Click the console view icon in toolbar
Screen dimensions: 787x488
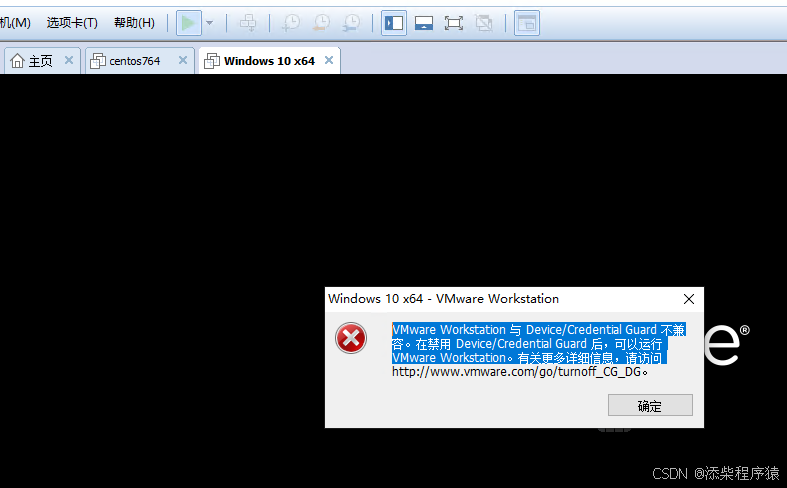point(527,23)
